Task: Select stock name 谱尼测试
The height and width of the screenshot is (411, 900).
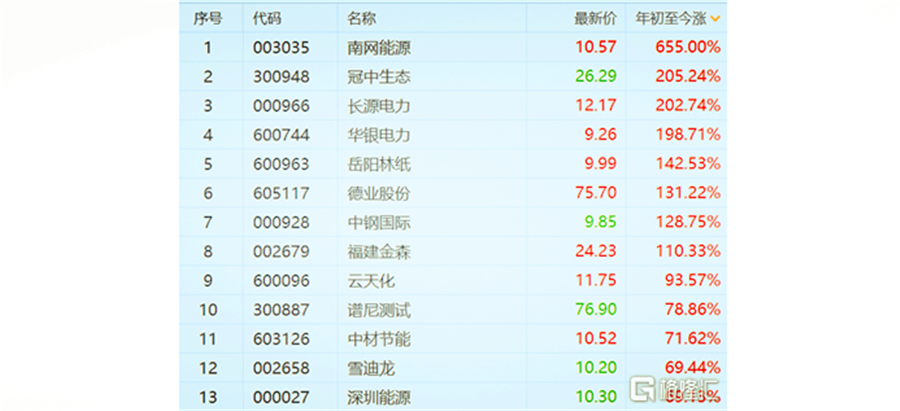Action: (379, 311)
